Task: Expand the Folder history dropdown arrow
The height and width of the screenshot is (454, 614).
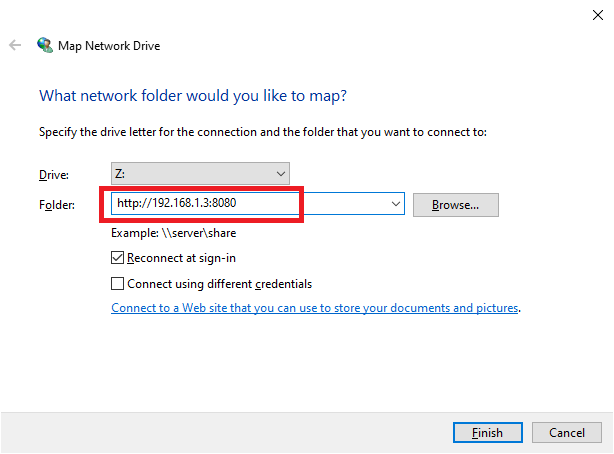Action: click(x=395, y=204)
